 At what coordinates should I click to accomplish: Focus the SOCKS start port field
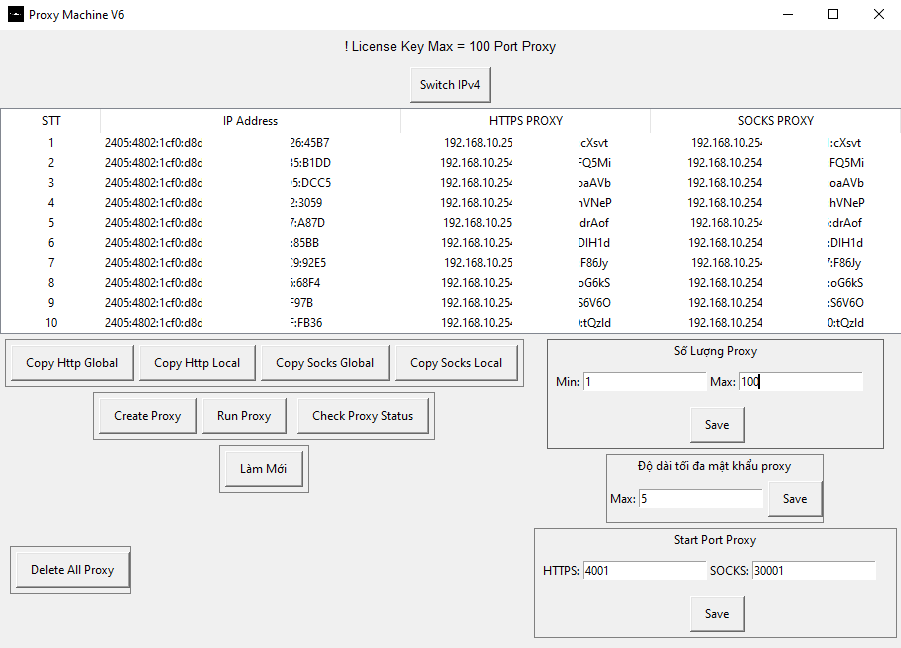814,570
